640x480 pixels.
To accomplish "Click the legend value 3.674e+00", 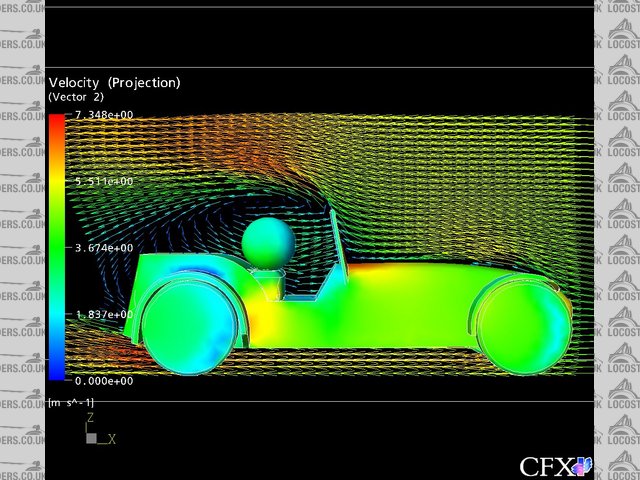I will 104,248.
